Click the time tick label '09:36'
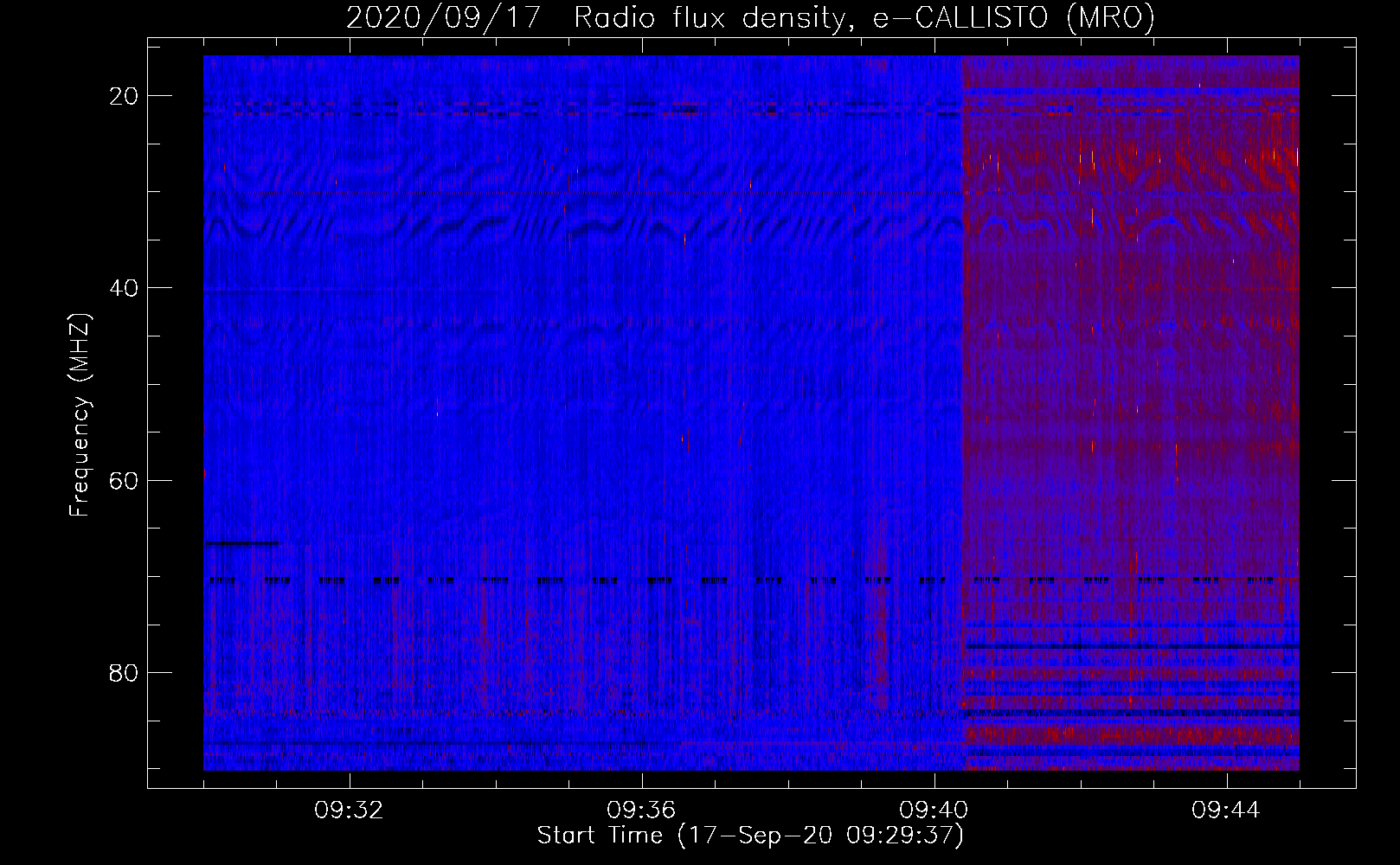The width and height of the screenshot is (1400, 865). coord(641,811)
